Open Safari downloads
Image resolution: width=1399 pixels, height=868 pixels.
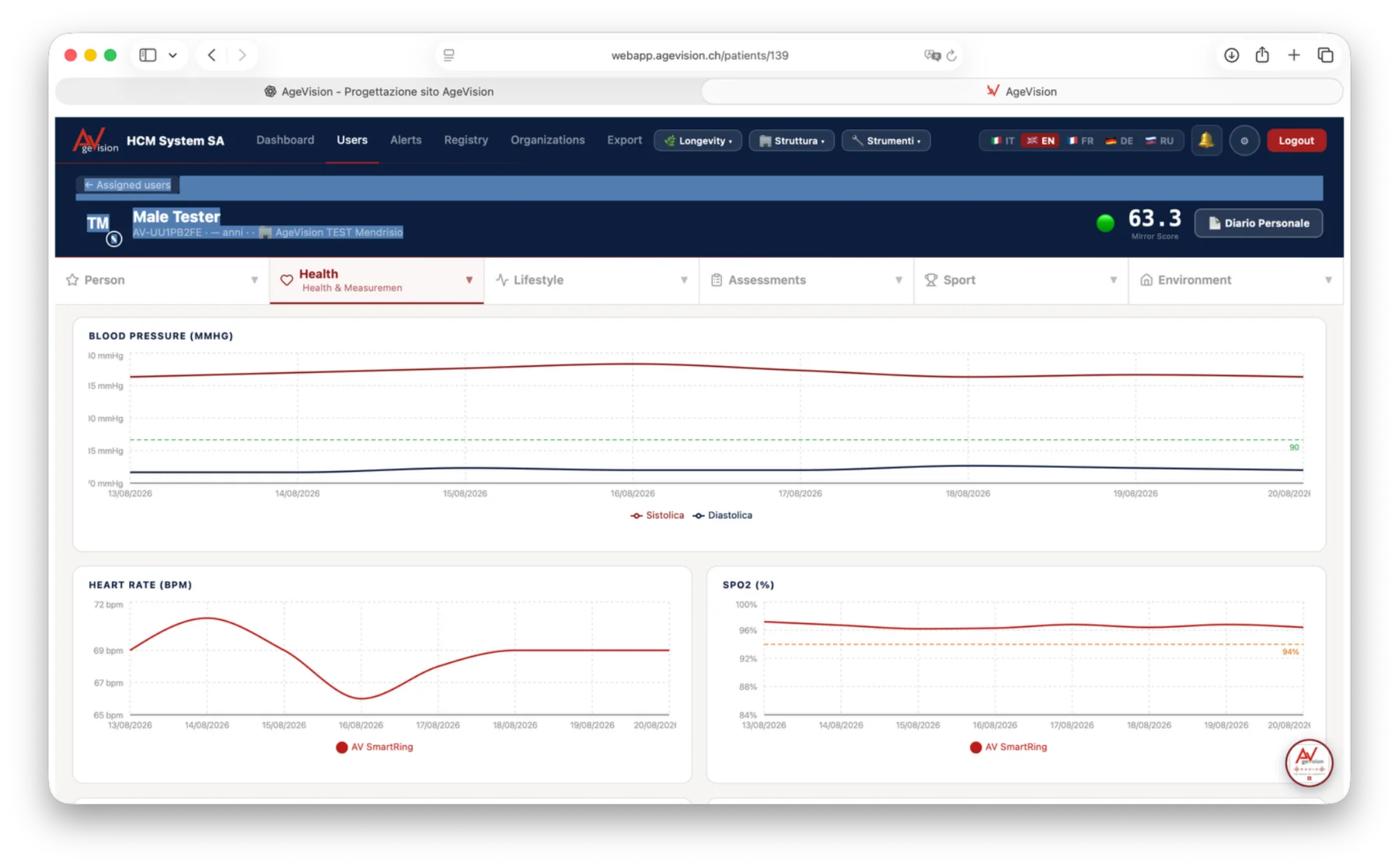coord(1232,55)
